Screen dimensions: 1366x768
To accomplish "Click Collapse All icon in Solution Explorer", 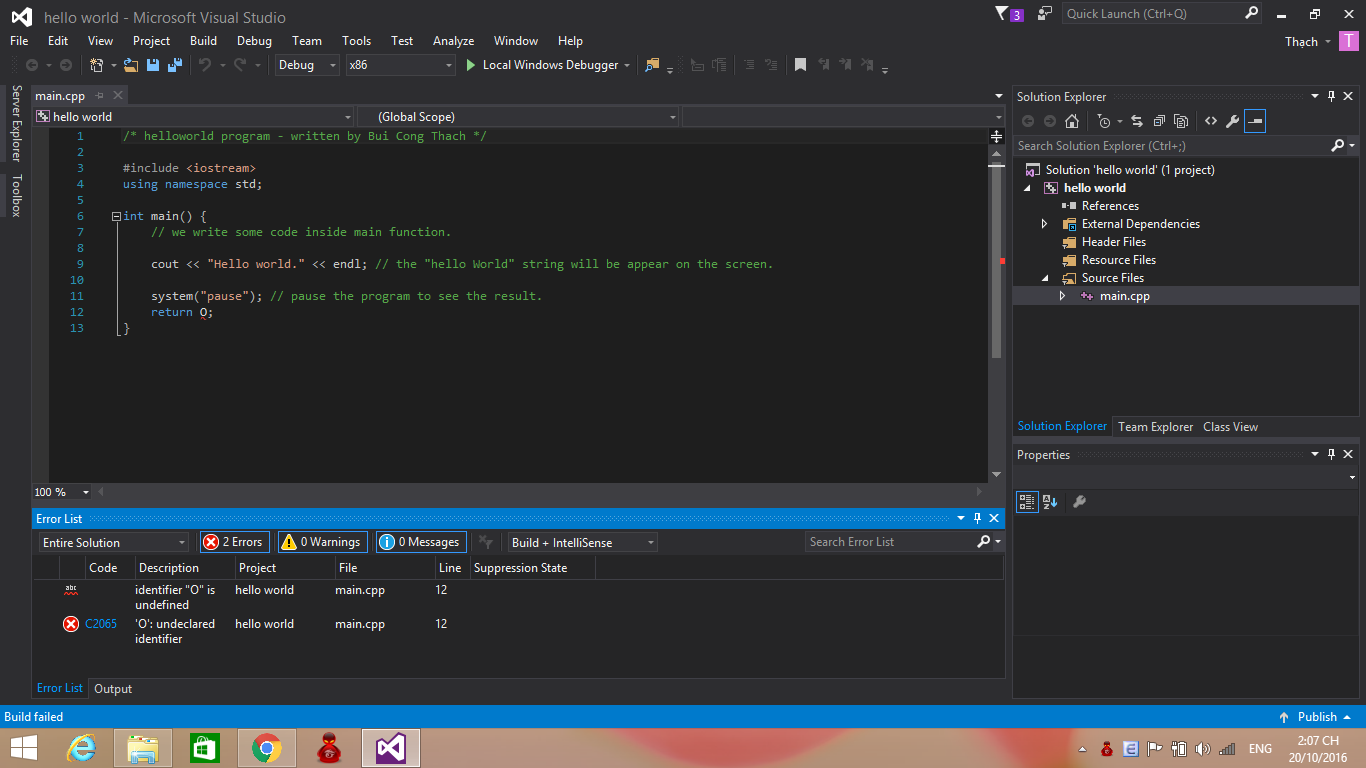I will (1159, 121).
